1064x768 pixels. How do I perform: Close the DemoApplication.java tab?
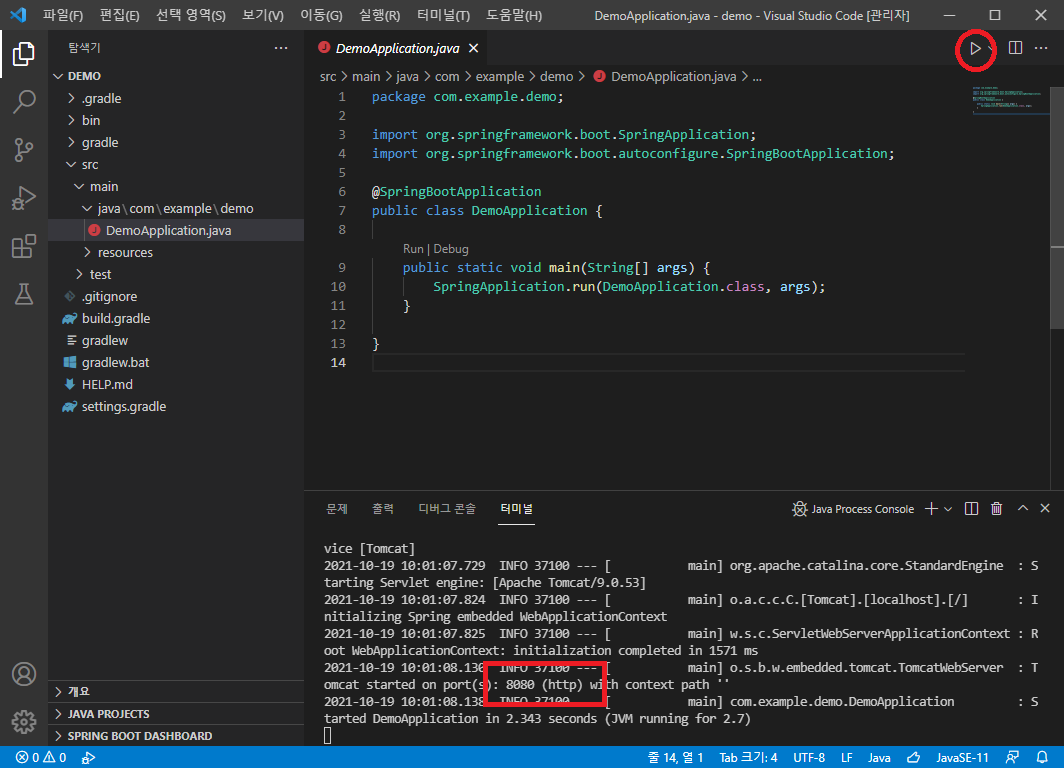pyautogui.click(x=474, y=48)
